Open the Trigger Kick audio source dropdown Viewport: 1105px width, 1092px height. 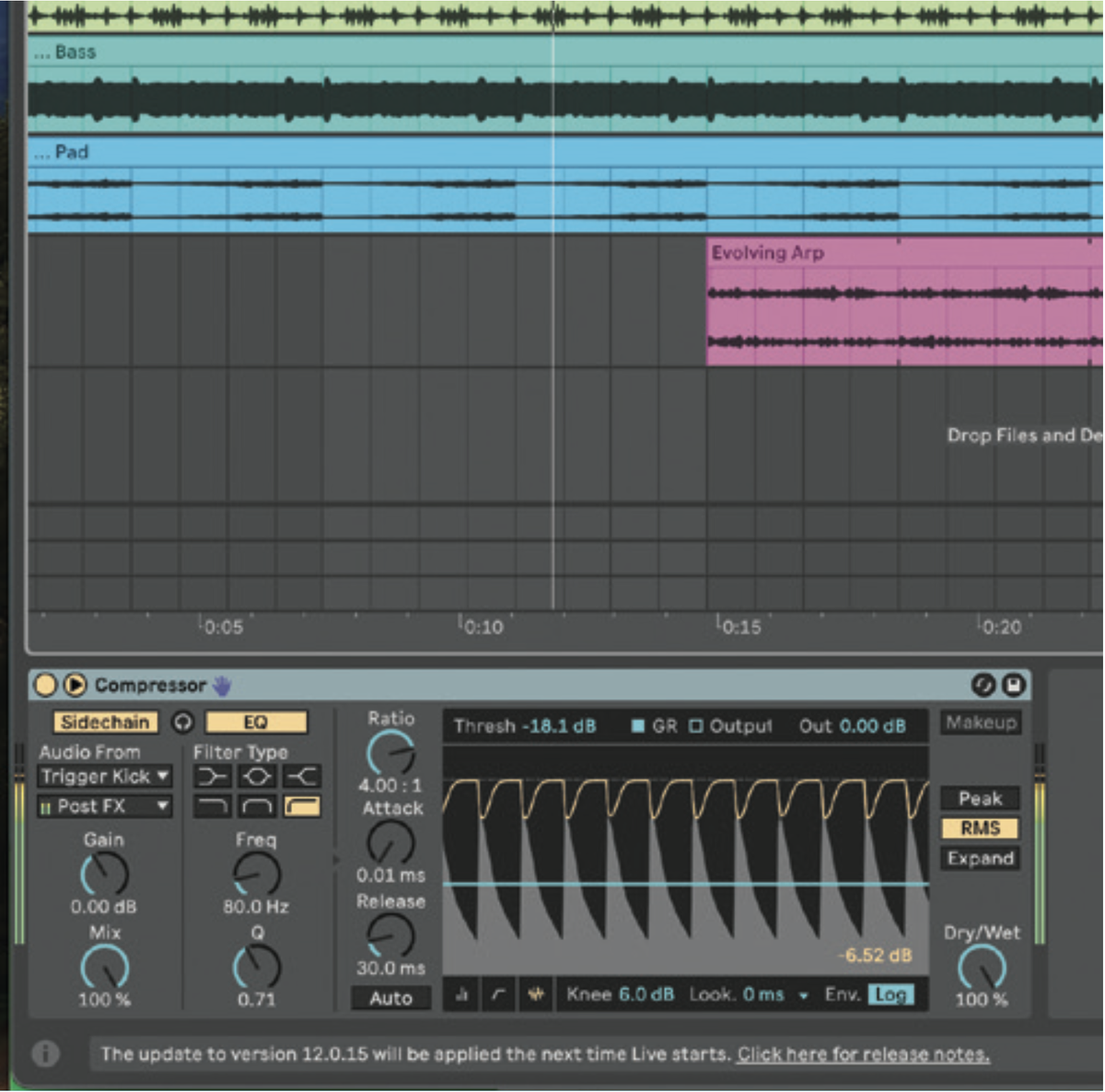pyautogui.click(x=103, y=776)
